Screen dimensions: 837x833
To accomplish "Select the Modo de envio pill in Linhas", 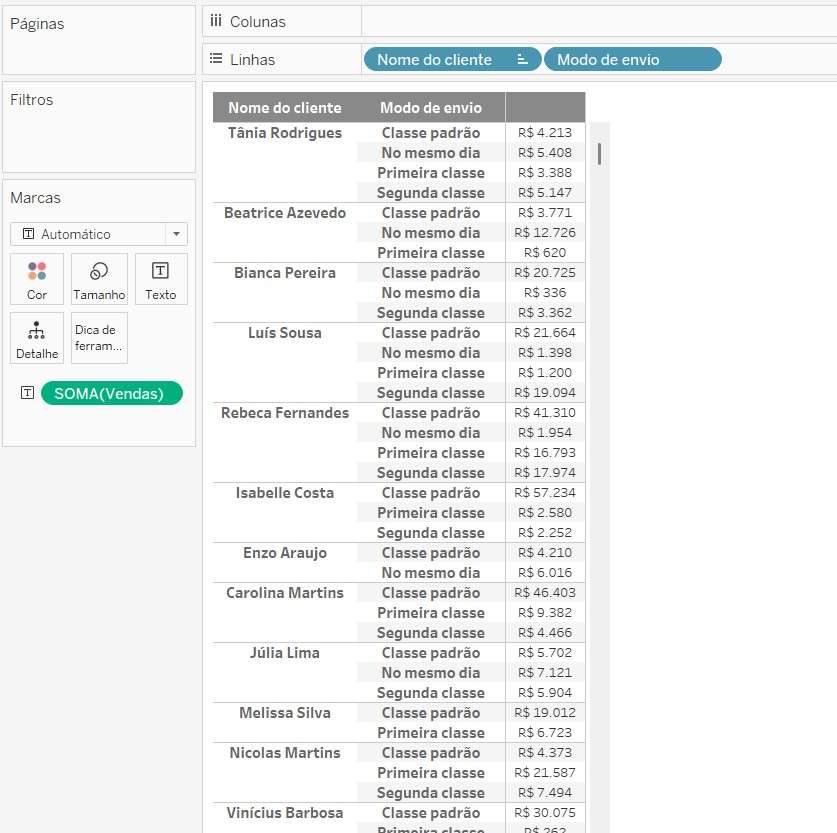I will (631, 60).
